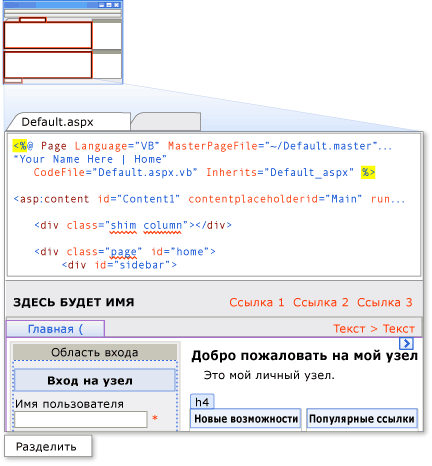Select the empty tab next to Default.aspx
The height and width of the screenshot is (466, 432).
coord(166,122)
